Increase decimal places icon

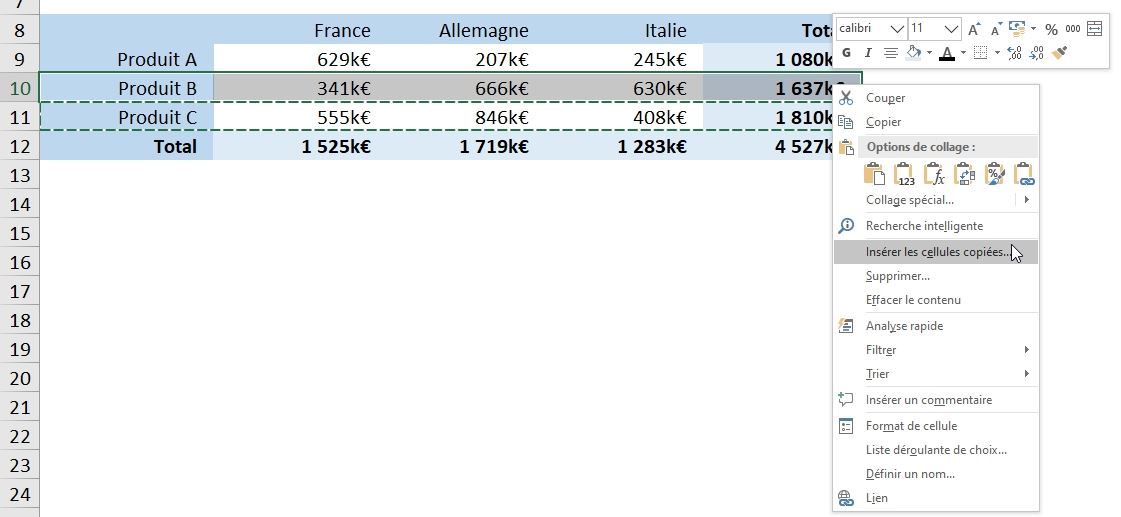coord(1014,52)
